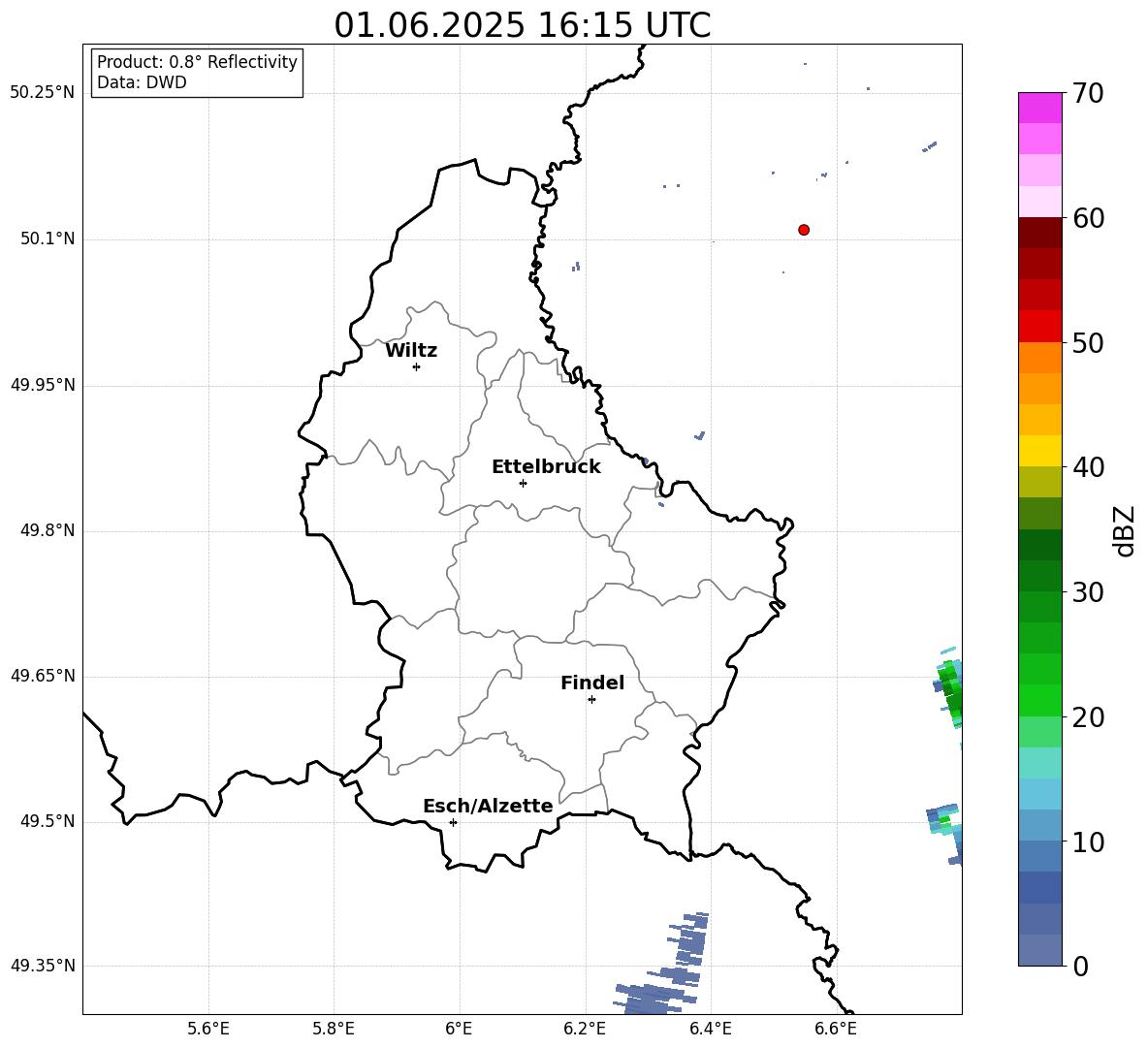Click the 6°E longitude label
The height and width of the screenshot is (1048, 1148).
[x=459, y=1029]
